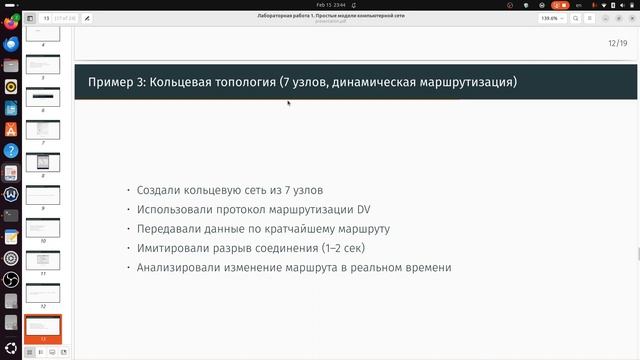This screenshot has height=360, width=640.
Task: Click the document viewer dock icon
Action: (x=11, y=173)
